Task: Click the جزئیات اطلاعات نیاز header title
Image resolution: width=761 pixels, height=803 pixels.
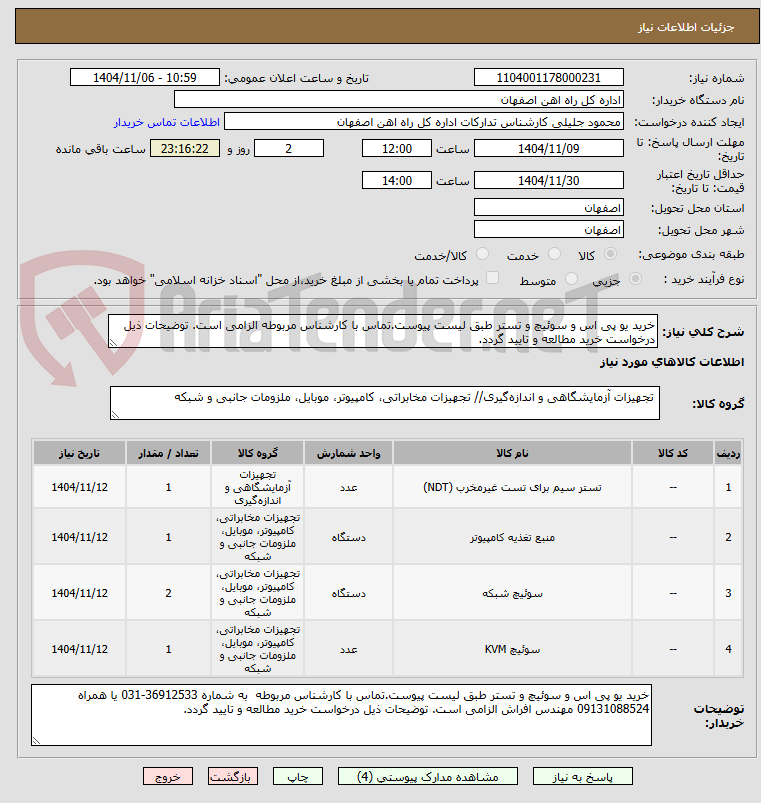Action: (x=686, y=27)
